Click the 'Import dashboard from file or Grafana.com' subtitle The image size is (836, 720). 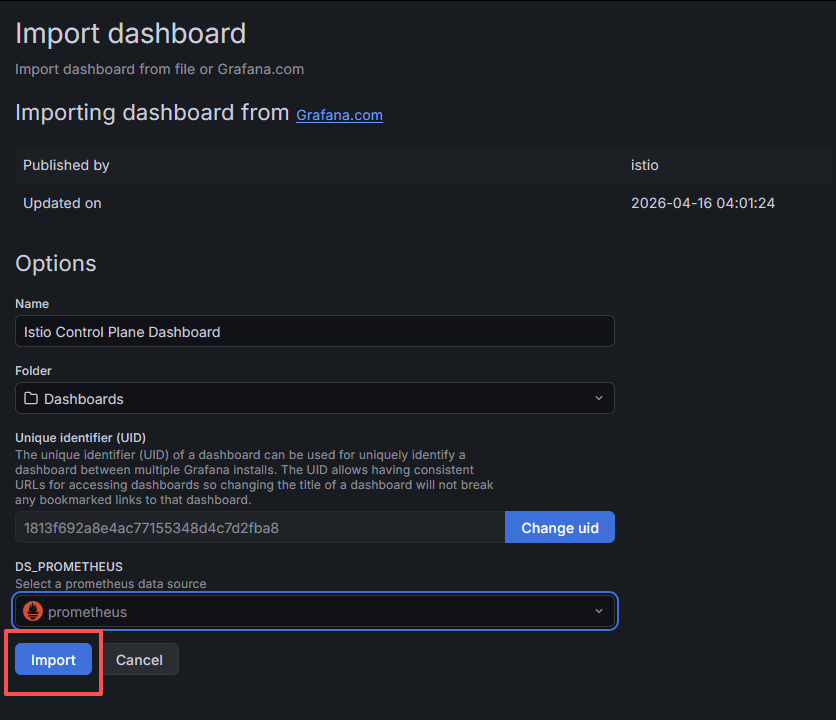click(159, 69)
